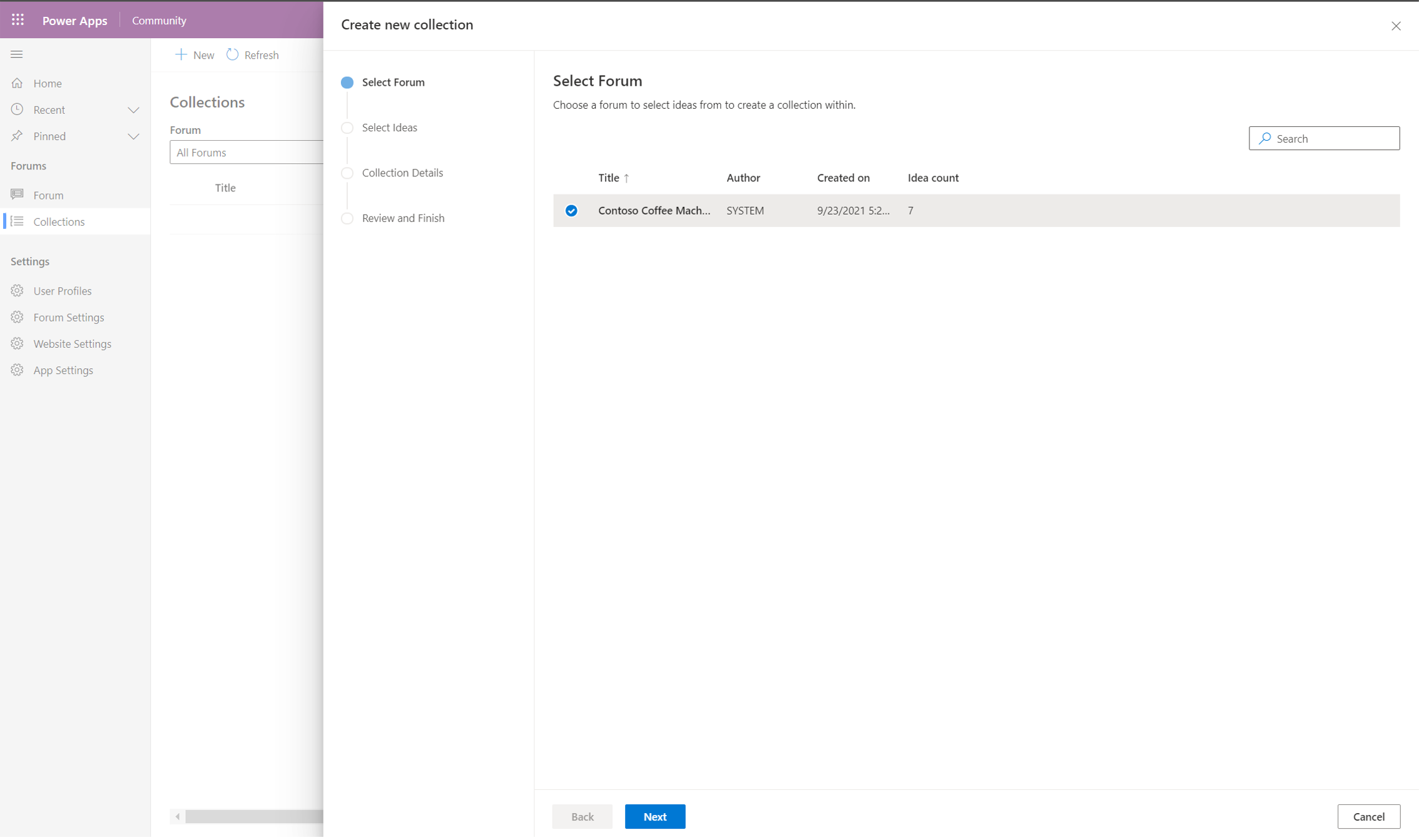Click the Power Apps grid menu icon
Viewport: 1419px width, 840px height.
(x=17, y=20)
